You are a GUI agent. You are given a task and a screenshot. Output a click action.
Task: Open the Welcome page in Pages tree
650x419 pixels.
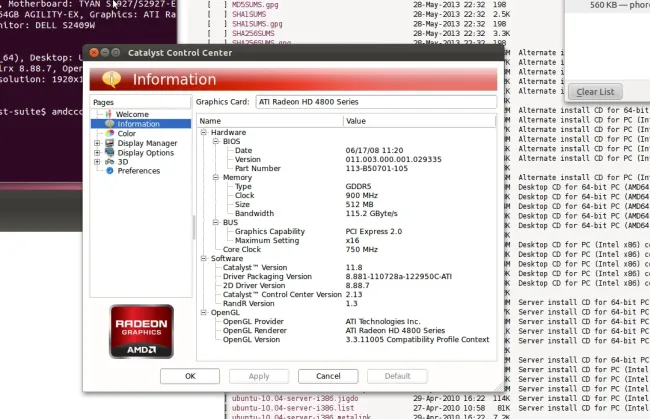tap(132, 114)
